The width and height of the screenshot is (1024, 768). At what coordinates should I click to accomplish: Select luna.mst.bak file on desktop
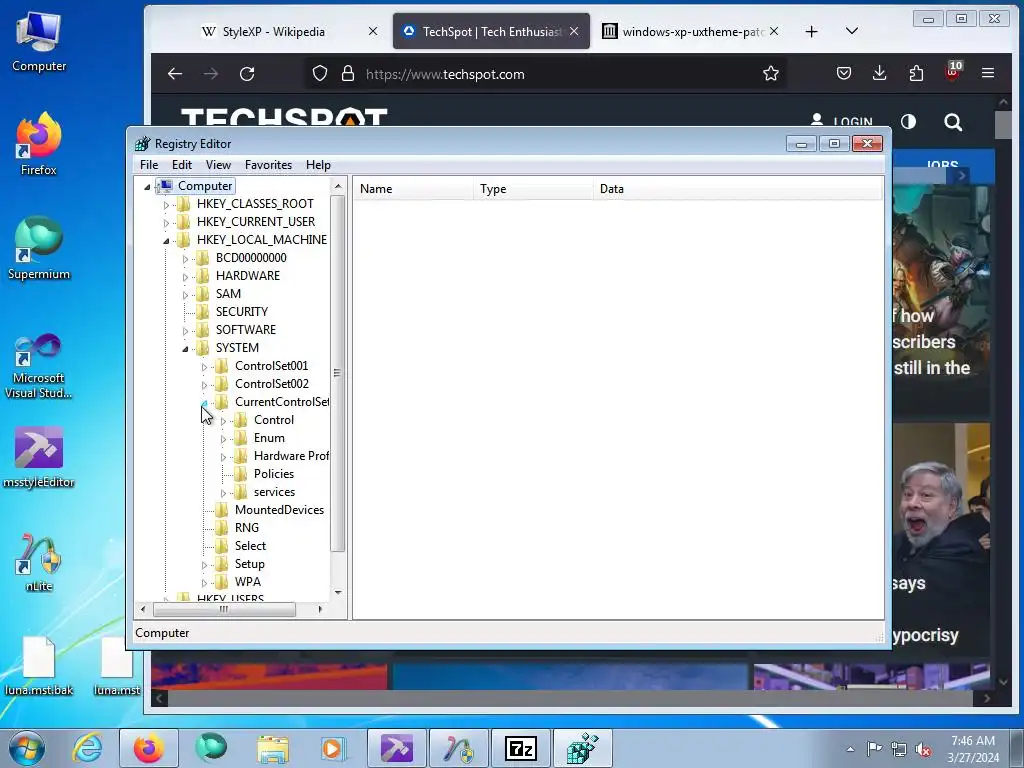pos(39,666)
